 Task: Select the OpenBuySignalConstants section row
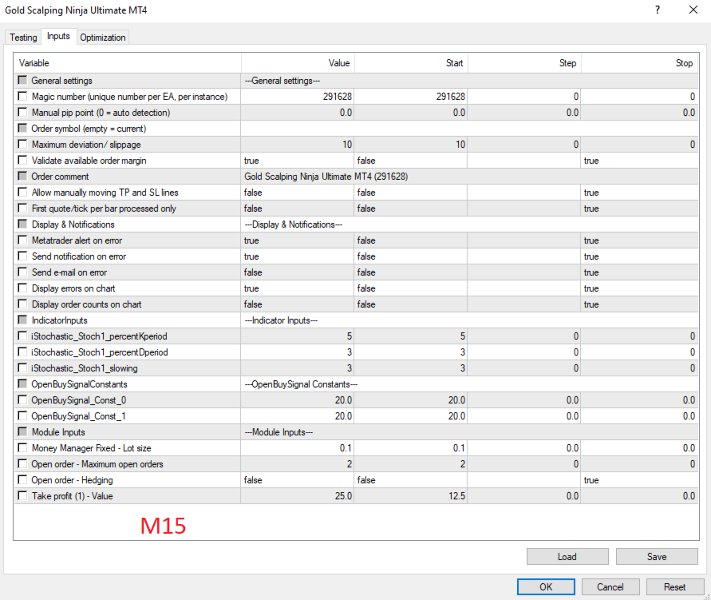[x=356, y=384]
